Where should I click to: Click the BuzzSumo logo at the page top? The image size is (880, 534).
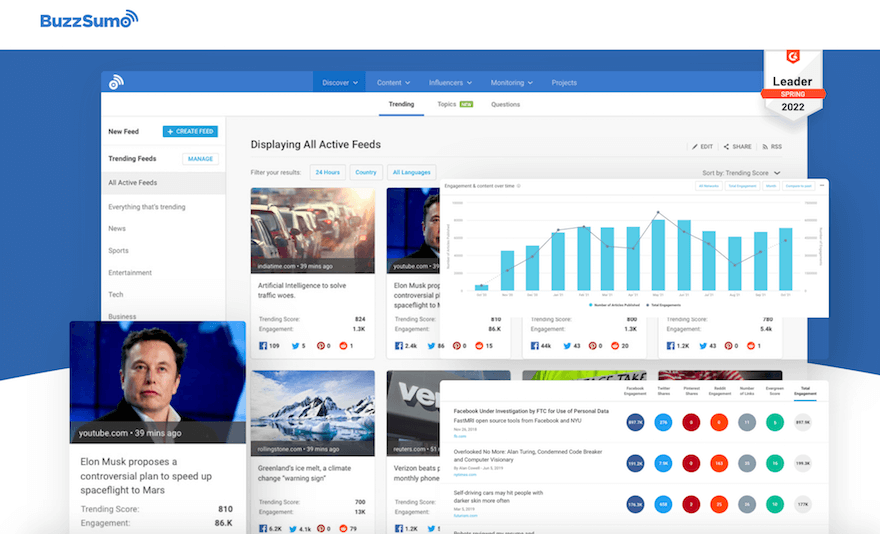click(89, 20)
